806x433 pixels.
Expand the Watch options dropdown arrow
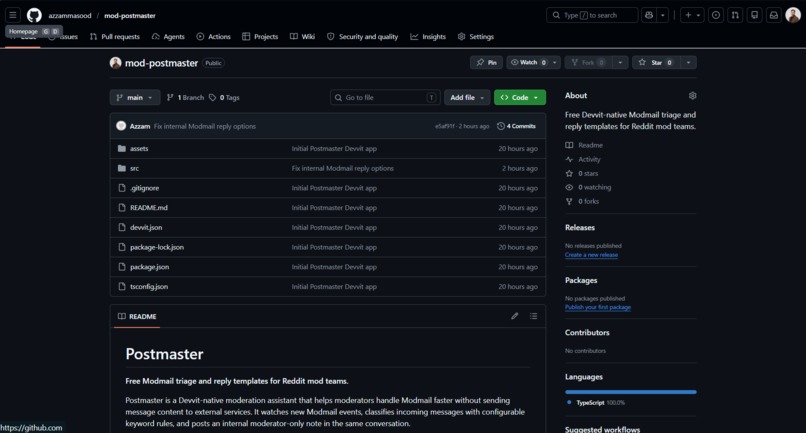tap(555, 62)
